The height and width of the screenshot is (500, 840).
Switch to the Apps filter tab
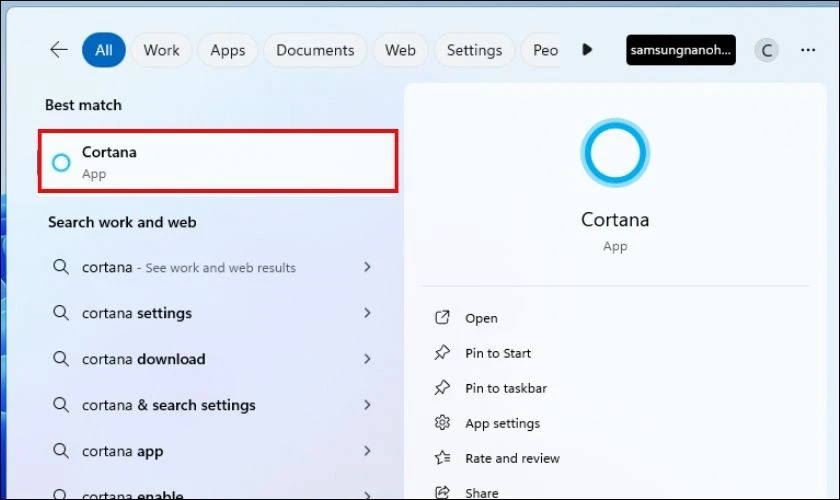pyautogui.click(x=228, y=50)
